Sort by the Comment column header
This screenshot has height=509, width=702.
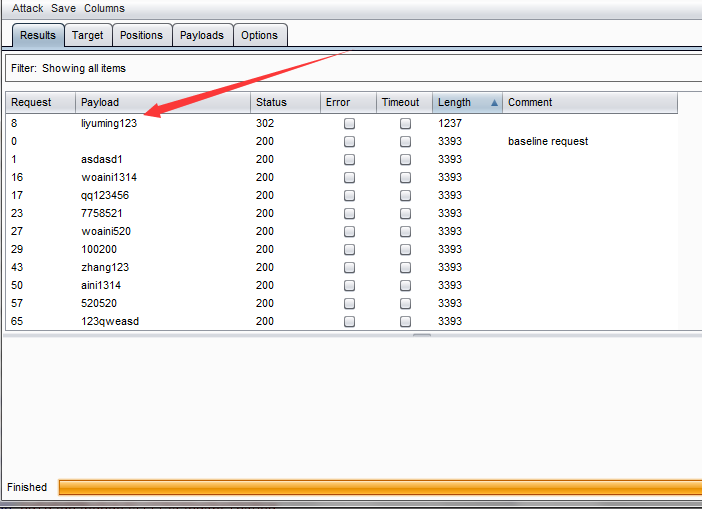coord(590,103)
